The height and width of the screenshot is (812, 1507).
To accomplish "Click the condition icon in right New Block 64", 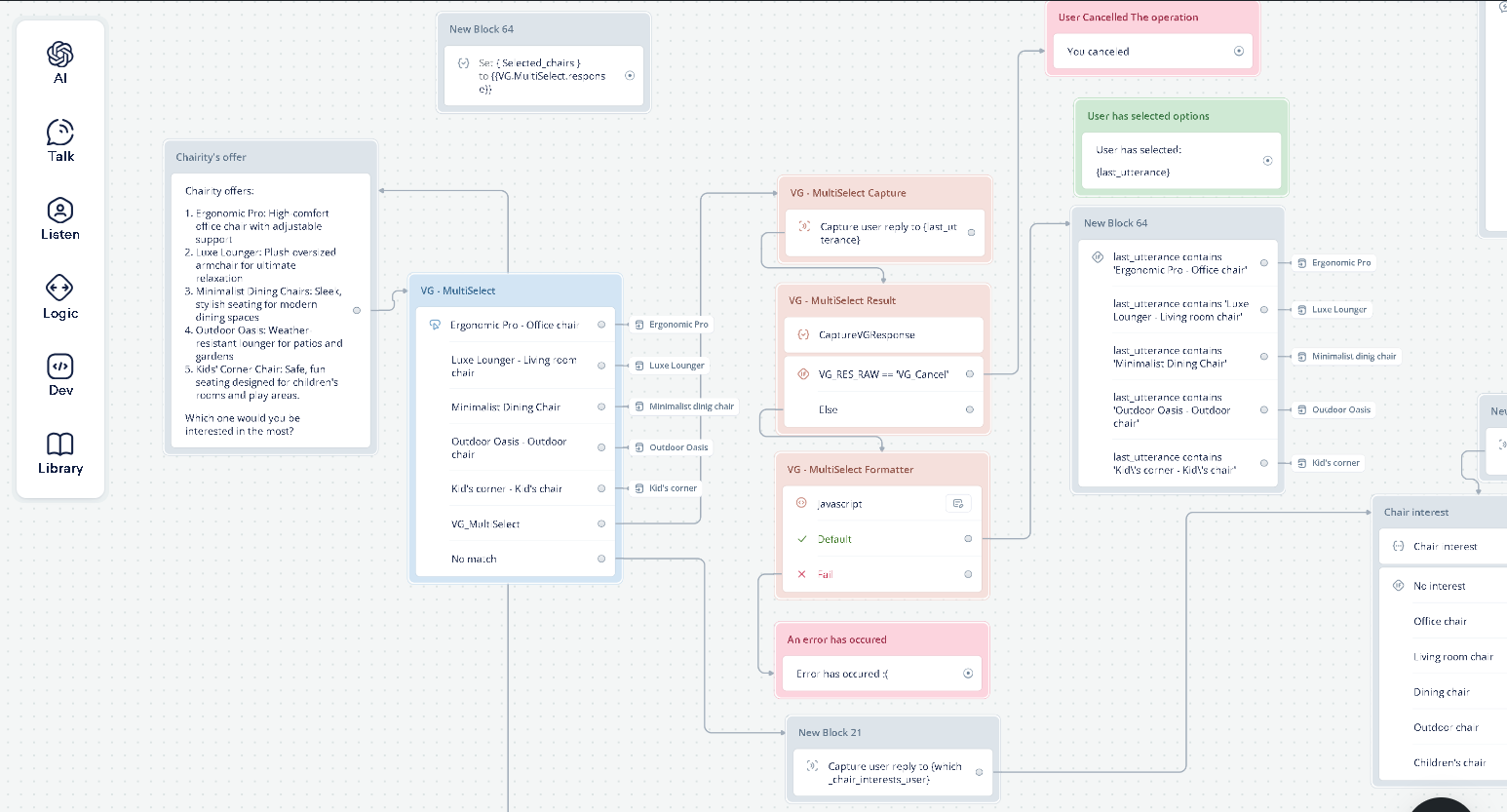I will point(1098,257).
